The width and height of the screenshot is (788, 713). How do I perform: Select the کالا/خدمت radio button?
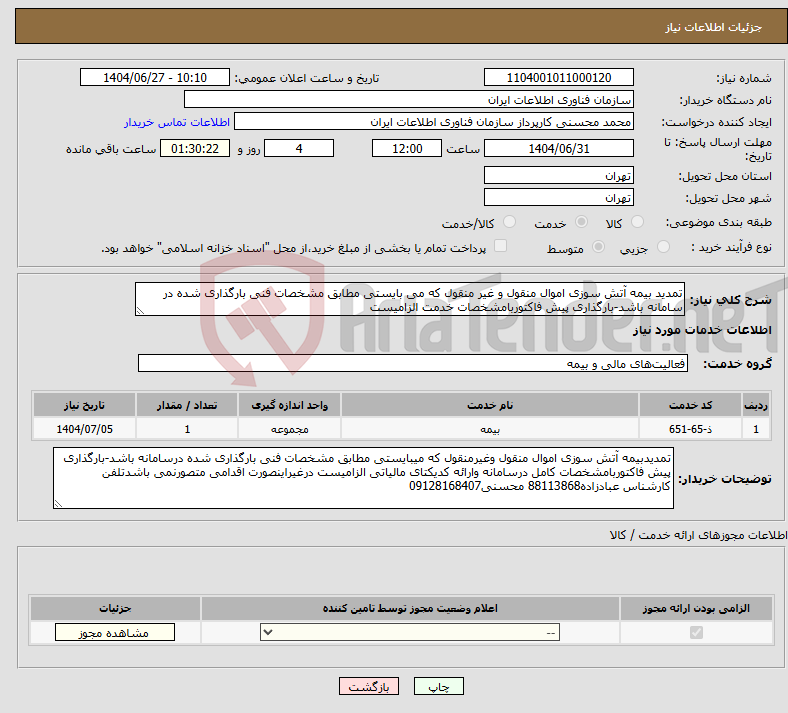509,222
